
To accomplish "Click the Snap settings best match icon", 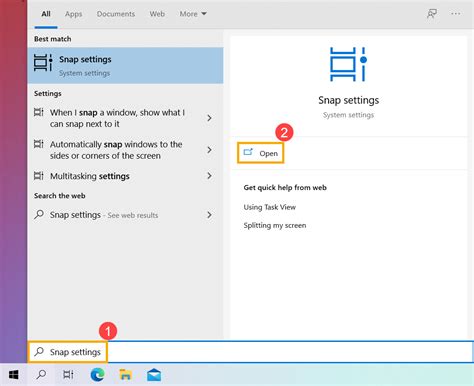I will click(x=43, y=63).
